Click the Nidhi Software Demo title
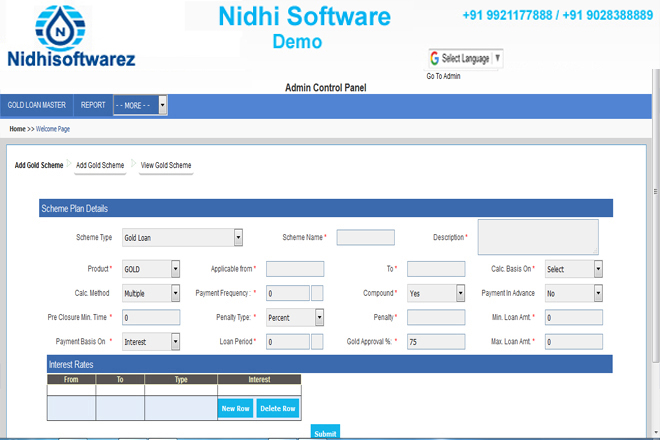Viewport: 660px width, 440px height. point(304,27)
